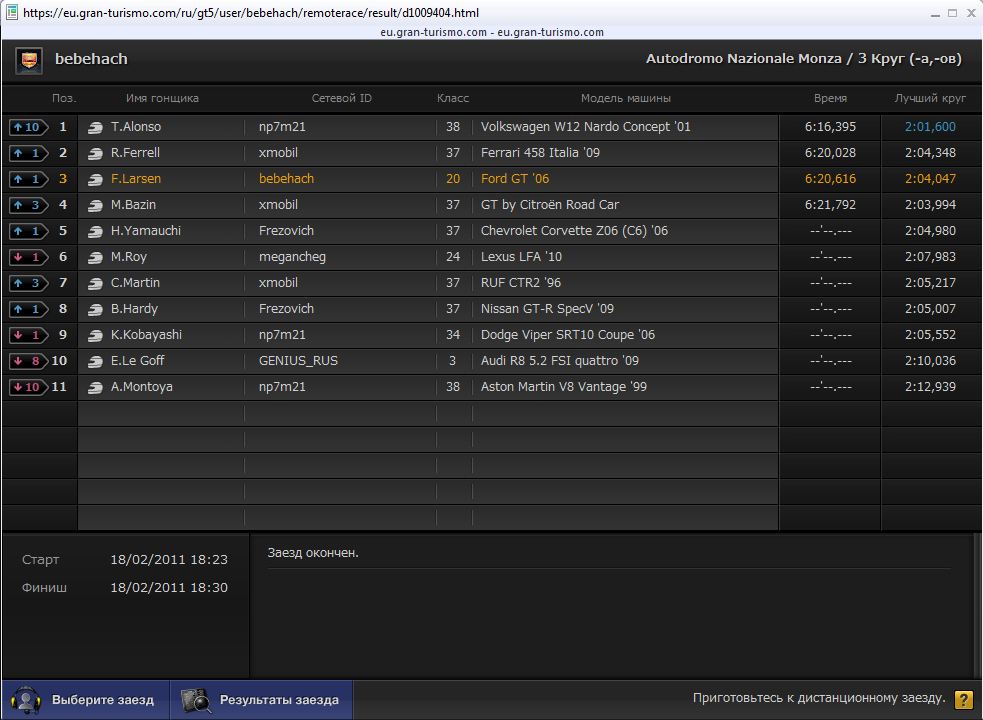Click the Модель машины column header
The height and width of the screenshot is (720, 983).
[626, 98]
